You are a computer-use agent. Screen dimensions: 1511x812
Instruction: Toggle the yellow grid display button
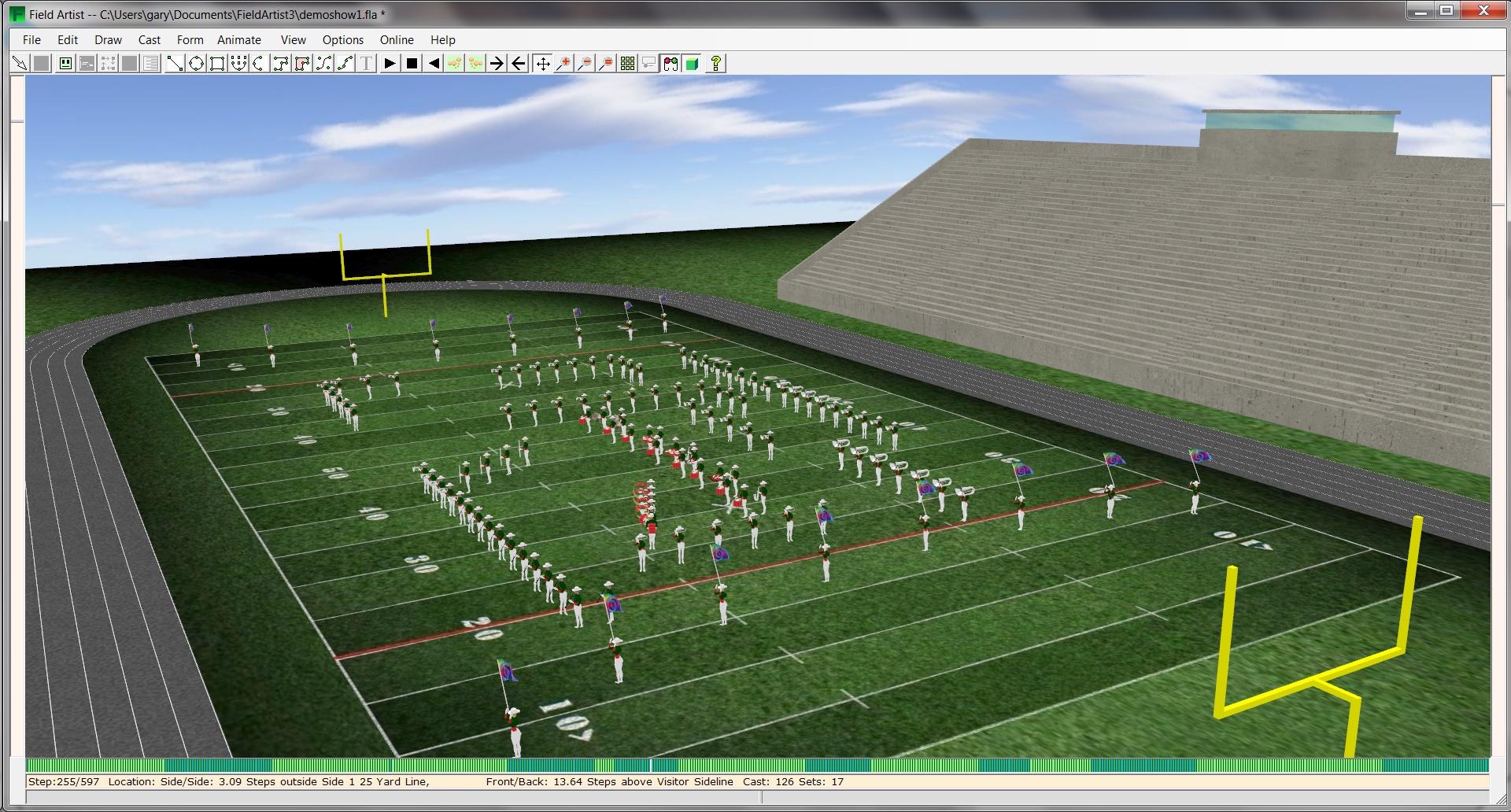(x=627, y=64)
